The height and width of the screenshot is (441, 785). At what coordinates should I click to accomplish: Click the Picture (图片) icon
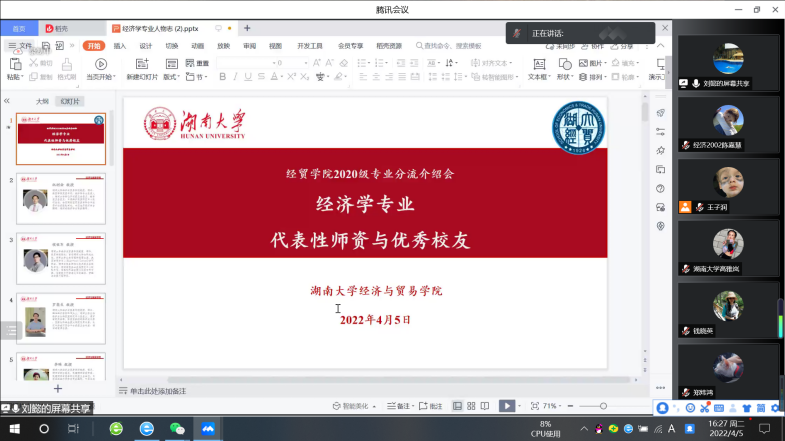(x=583, y=63)
